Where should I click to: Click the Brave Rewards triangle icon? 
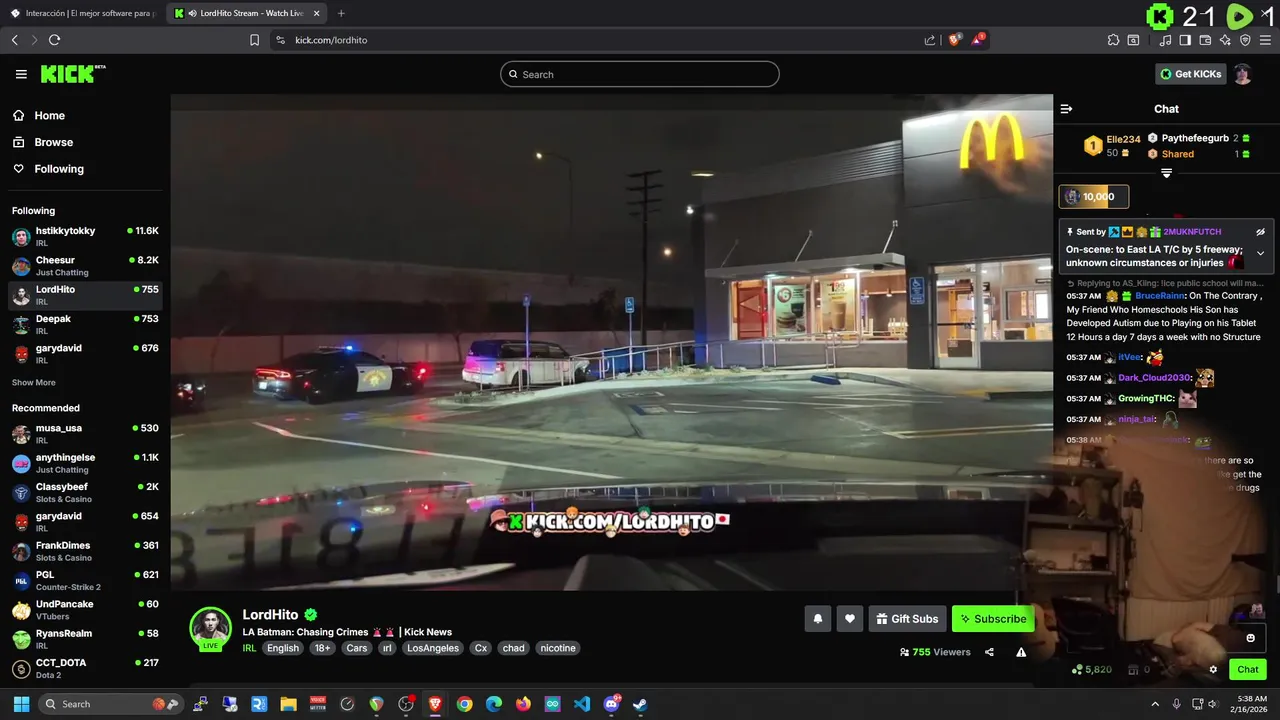[978, 40]
